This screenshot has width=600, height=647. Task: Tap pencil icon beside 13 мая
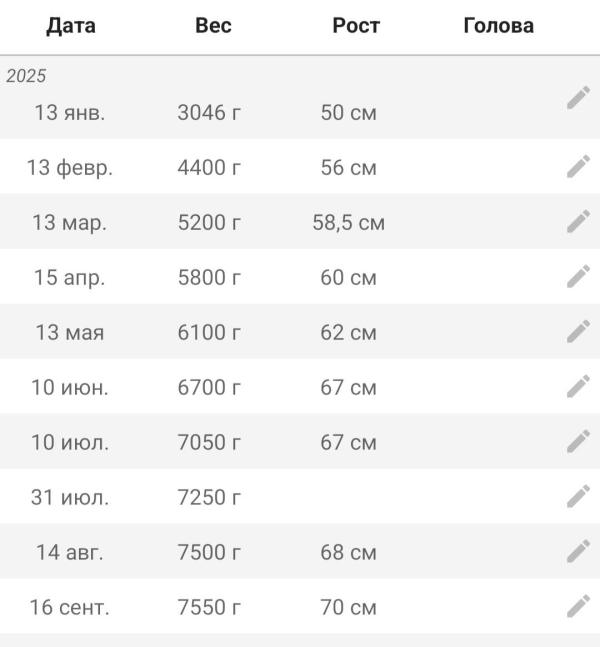point(578,332)
